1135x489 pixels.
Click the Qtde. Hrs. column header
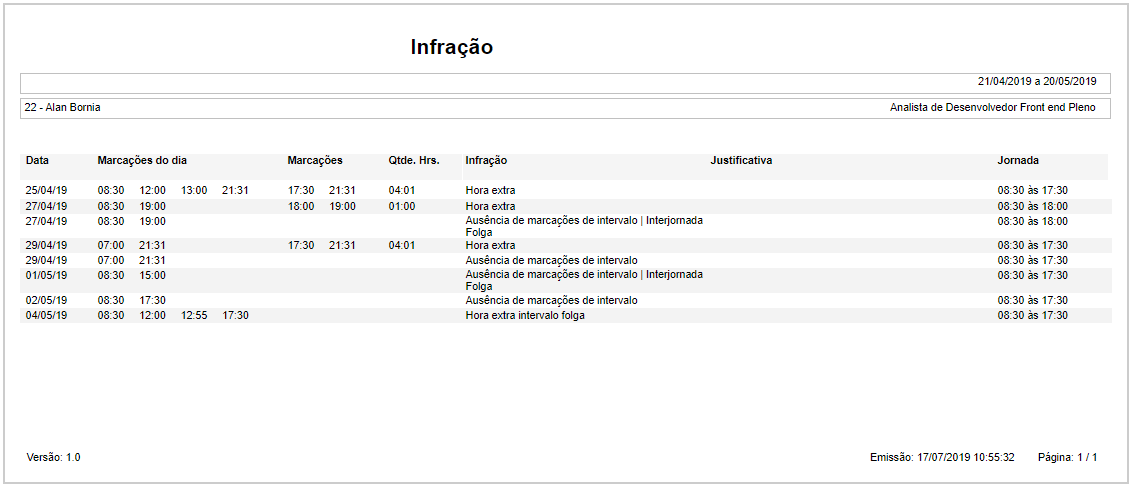coord(414,160)
